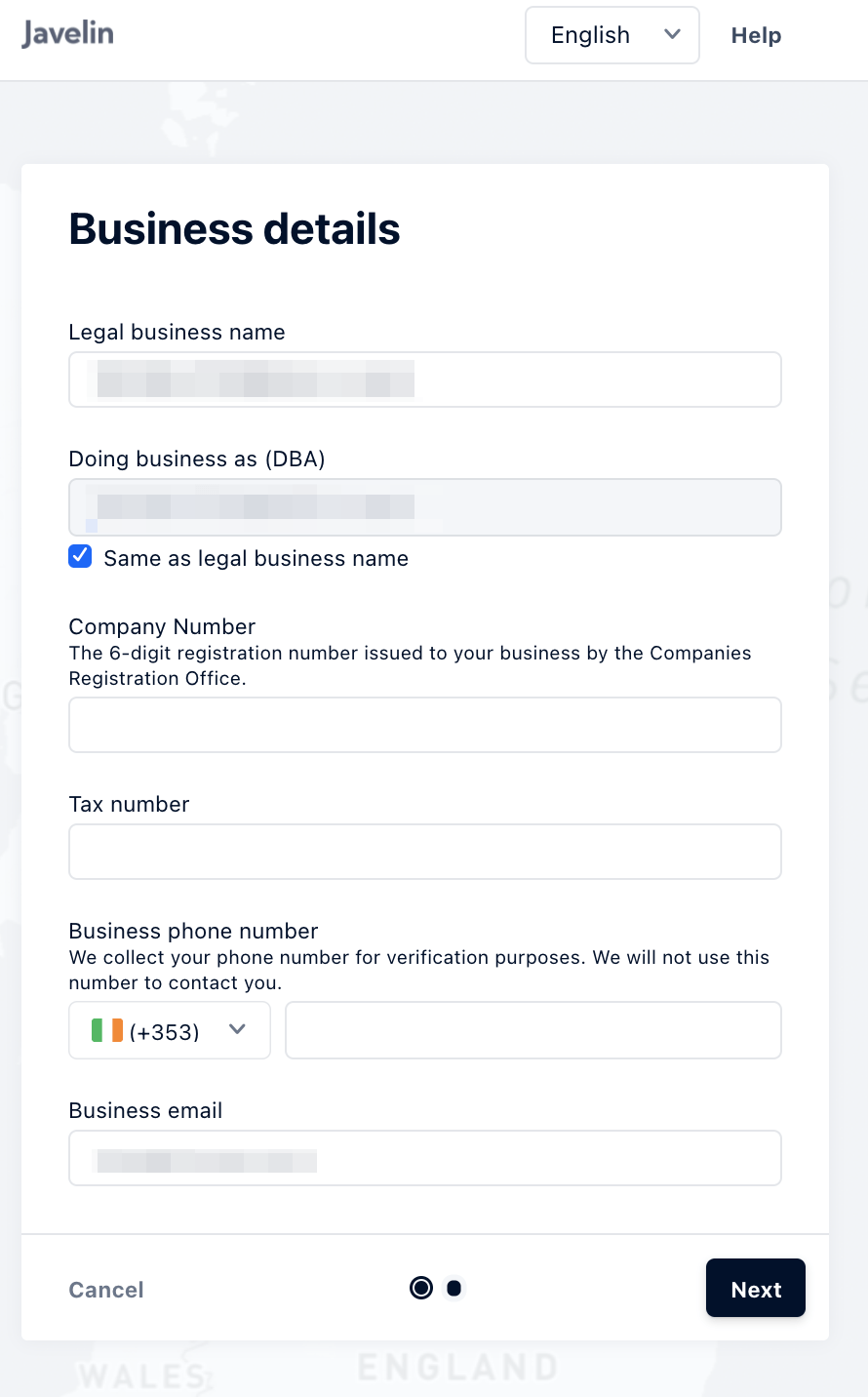Click the Business email field
This screenshot has height=1397, width=868.
point(425,1158)
